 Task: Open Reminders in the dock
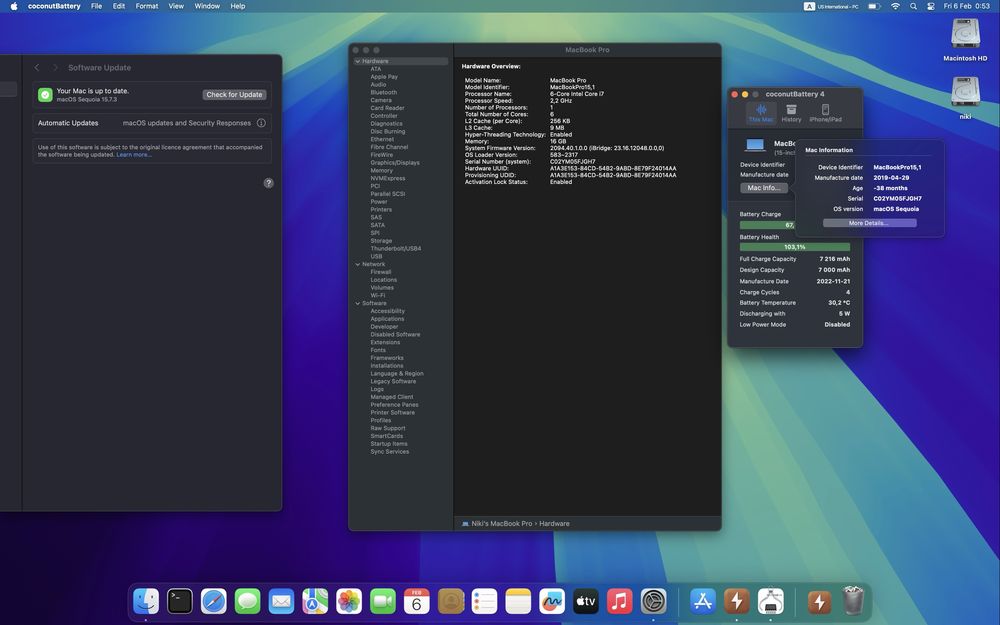tap(484, 601)
